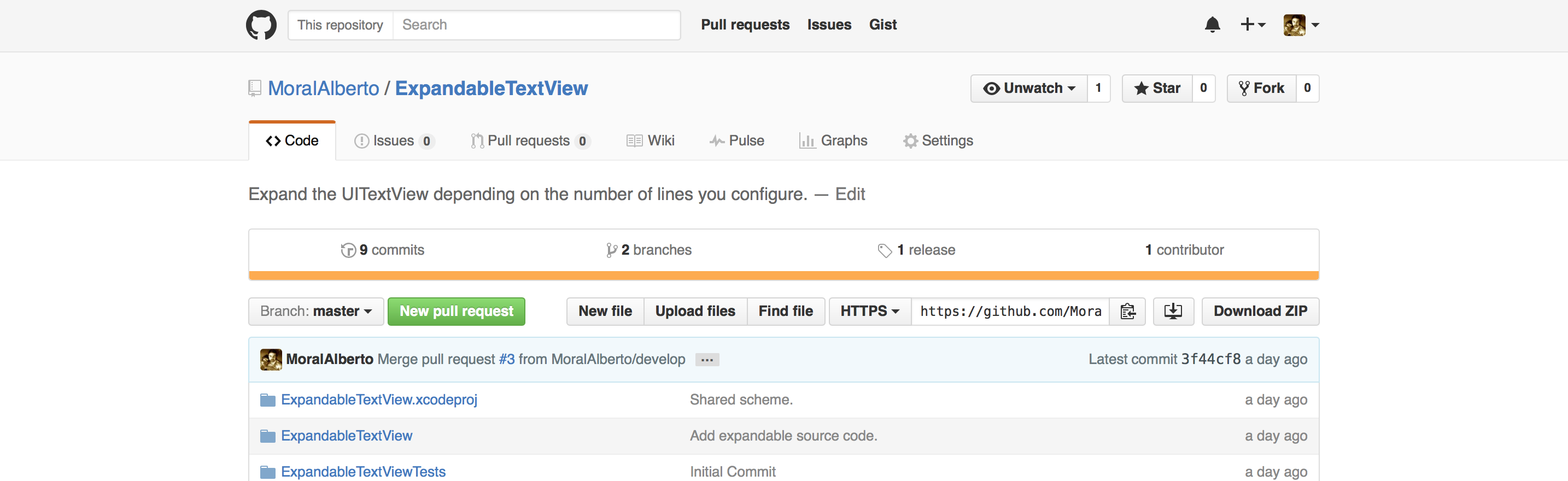This screenshot has height=481, width=1568.
Task: Click folder icon beside ExpandableTextViewTests
Action: [268, 472]
